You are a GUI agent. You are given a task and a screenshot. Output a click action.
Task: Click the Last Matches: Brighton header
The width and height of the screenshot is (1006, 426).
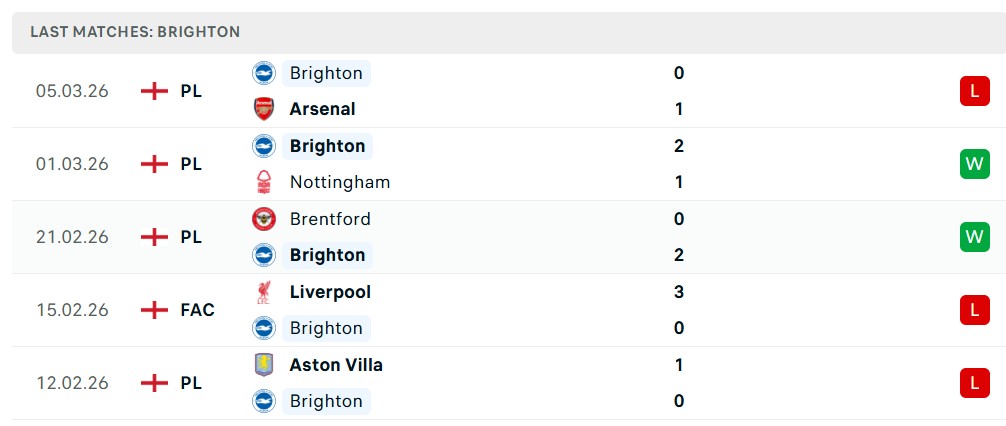(135, 32)
